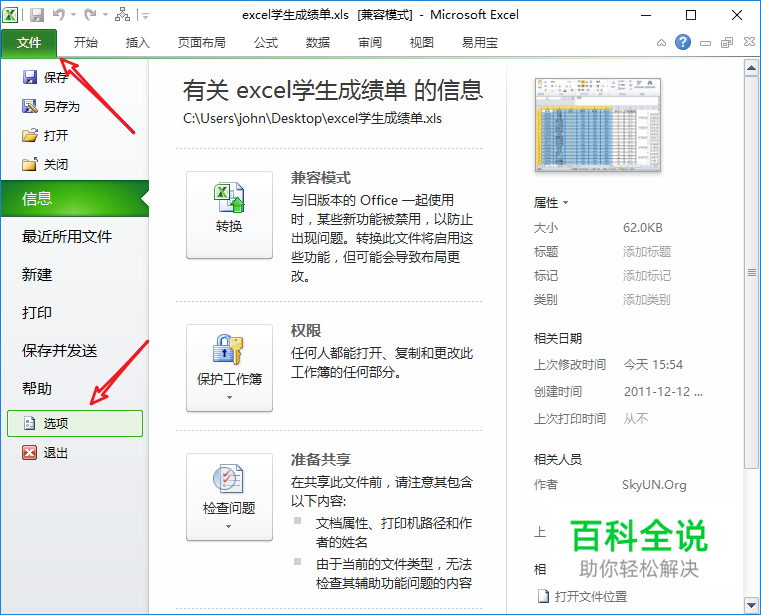Select 打印 Print in backstage
The height and width of the screenshot is (615, 761).
tap(36, 313)
